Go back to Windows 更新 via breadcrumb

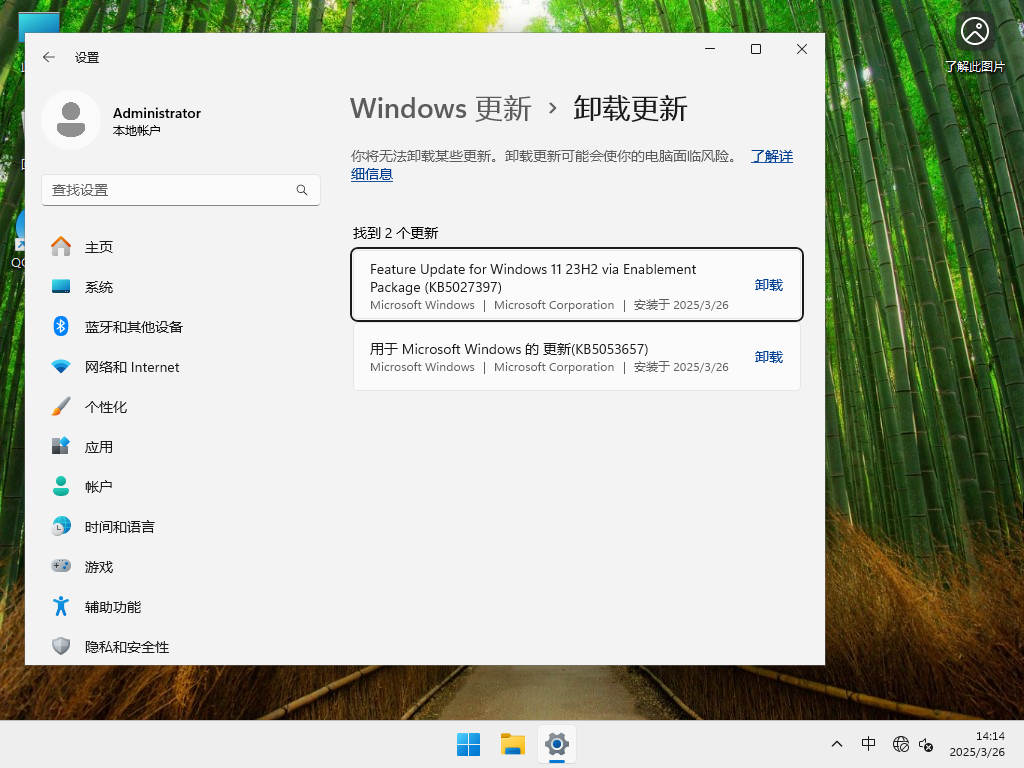440,108
